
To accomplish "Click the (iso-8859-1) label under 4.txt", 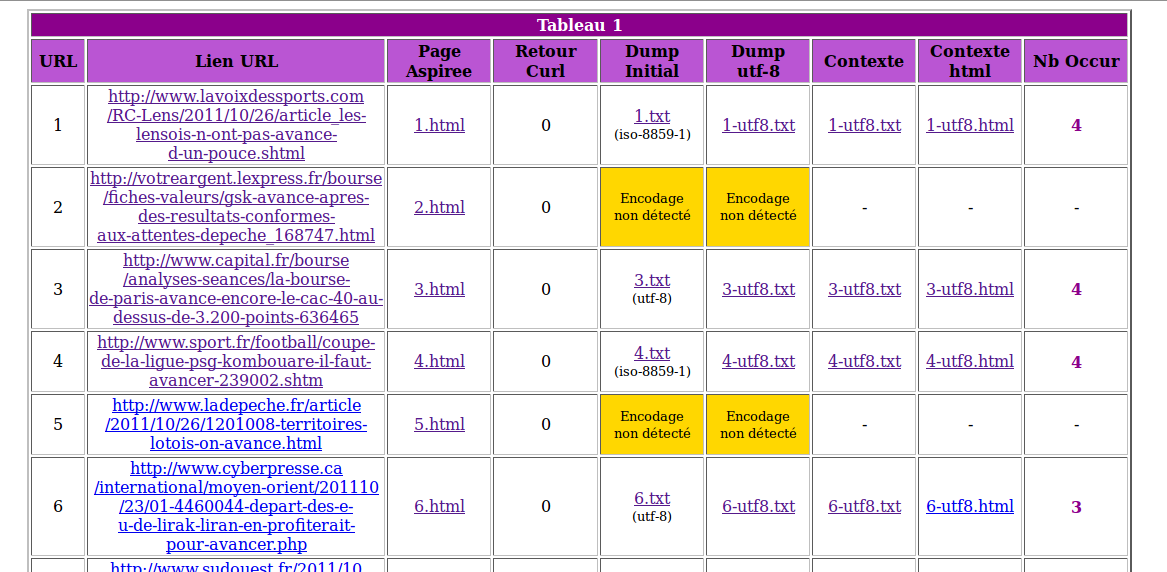I will click(652, 371).
